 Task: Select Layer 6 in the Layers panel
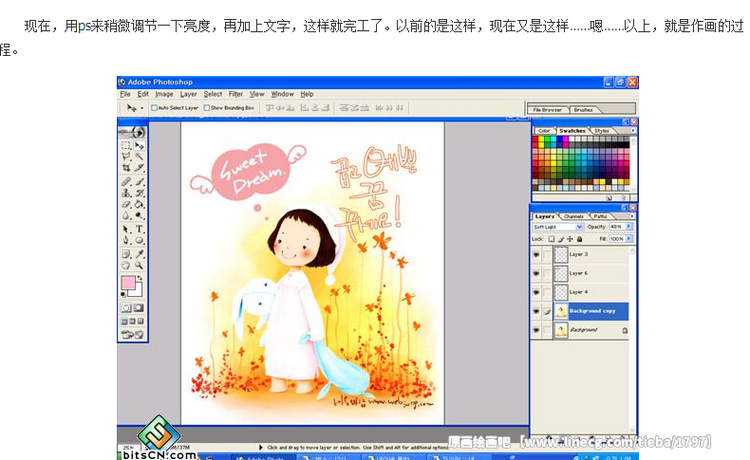pyautogui.click(x=591, y=274)
